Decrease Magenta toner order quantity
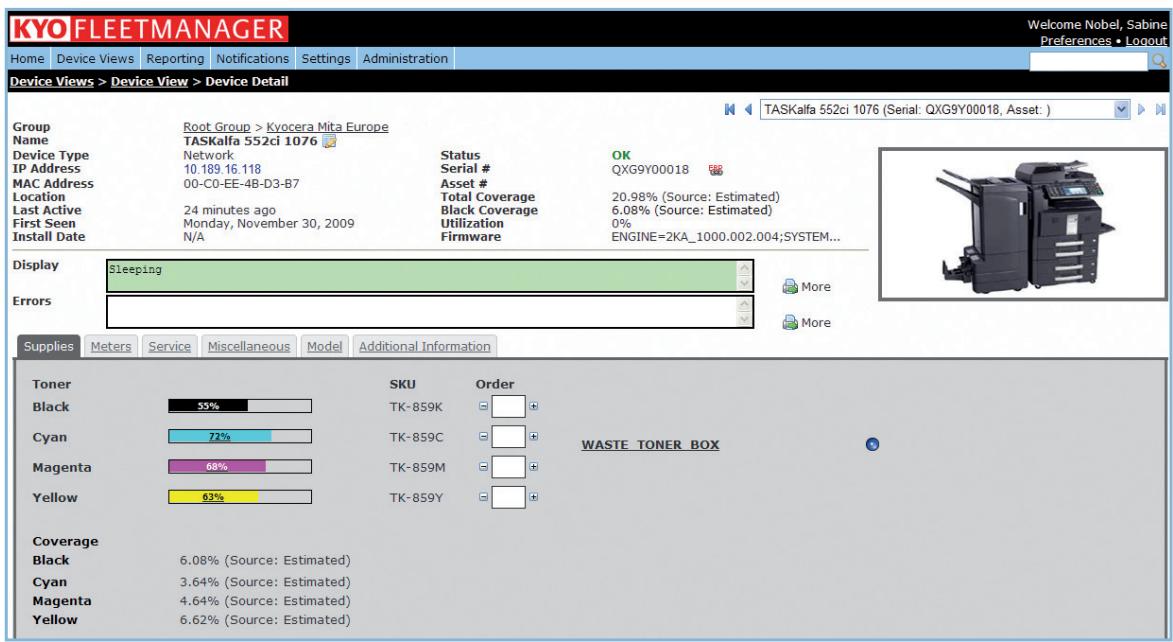 click(483, 466)
